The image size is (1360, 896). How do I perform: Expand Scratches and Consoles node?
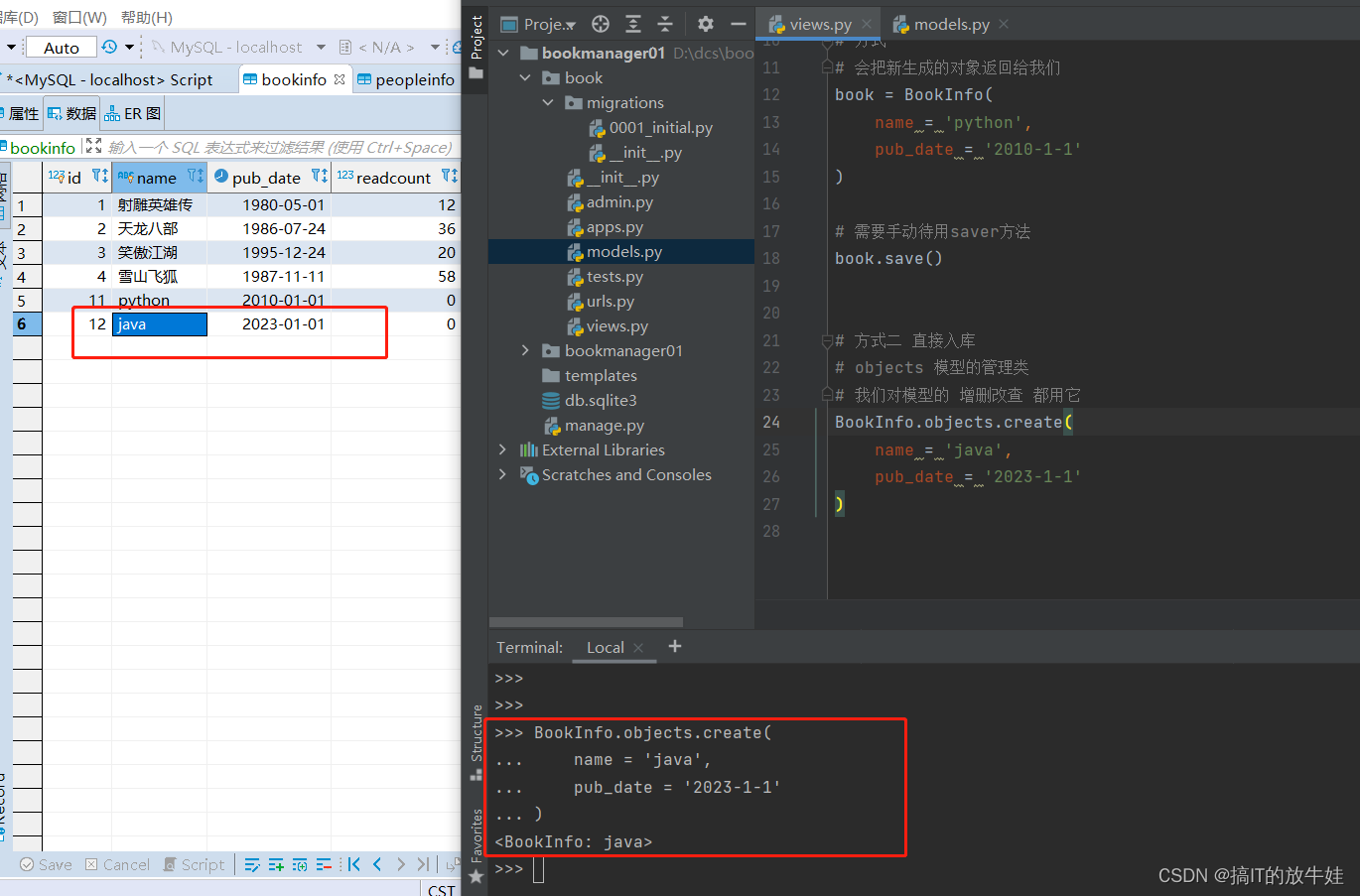[503, 474]
